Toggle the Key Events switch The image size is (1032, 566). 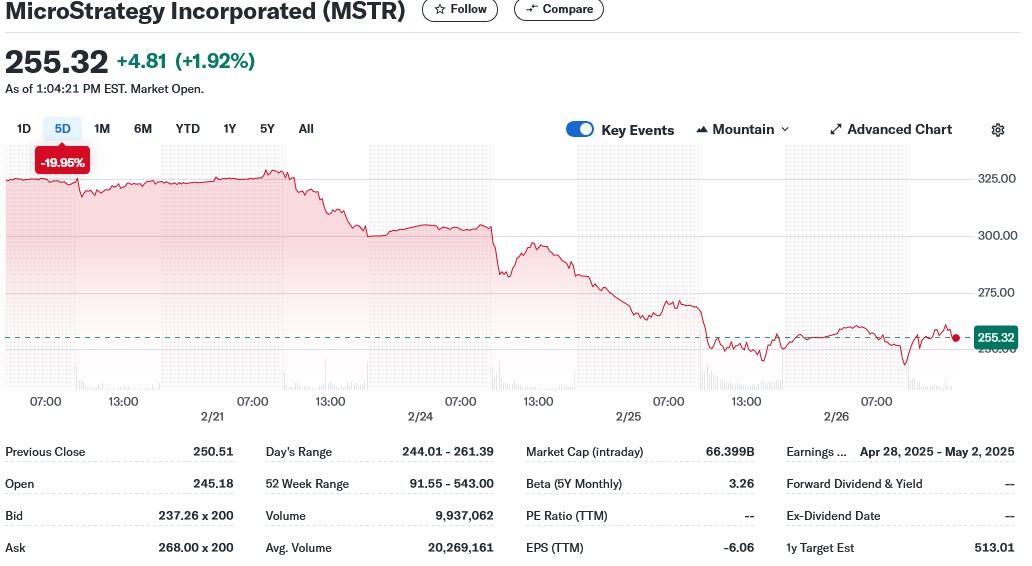pos(580,130)
